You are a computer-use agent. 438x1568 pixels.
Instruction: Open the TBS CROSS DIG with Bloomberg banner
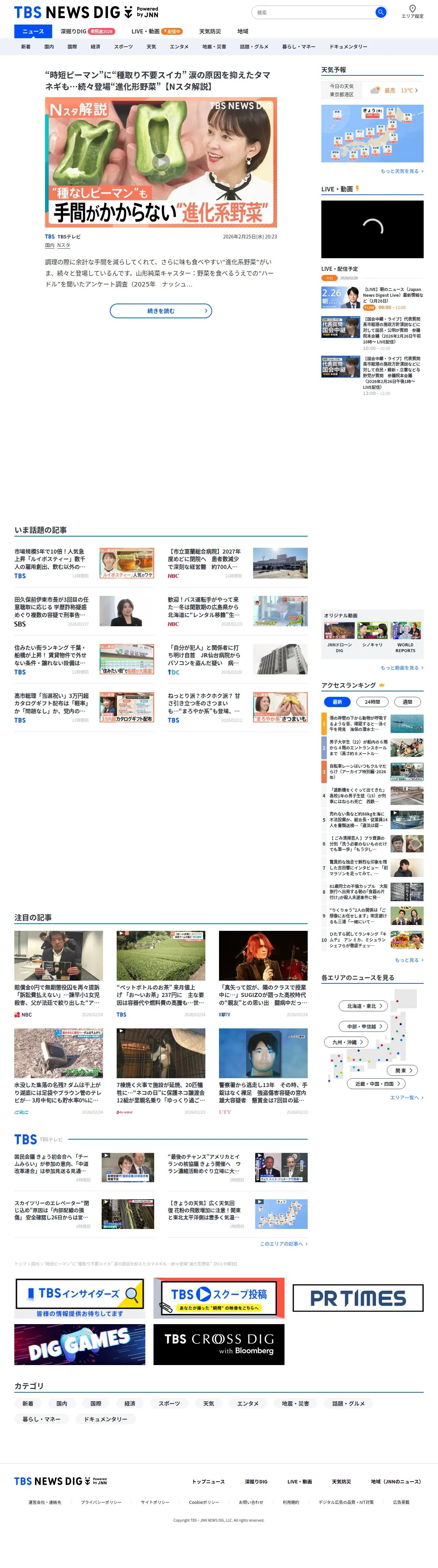point(218,1345)
